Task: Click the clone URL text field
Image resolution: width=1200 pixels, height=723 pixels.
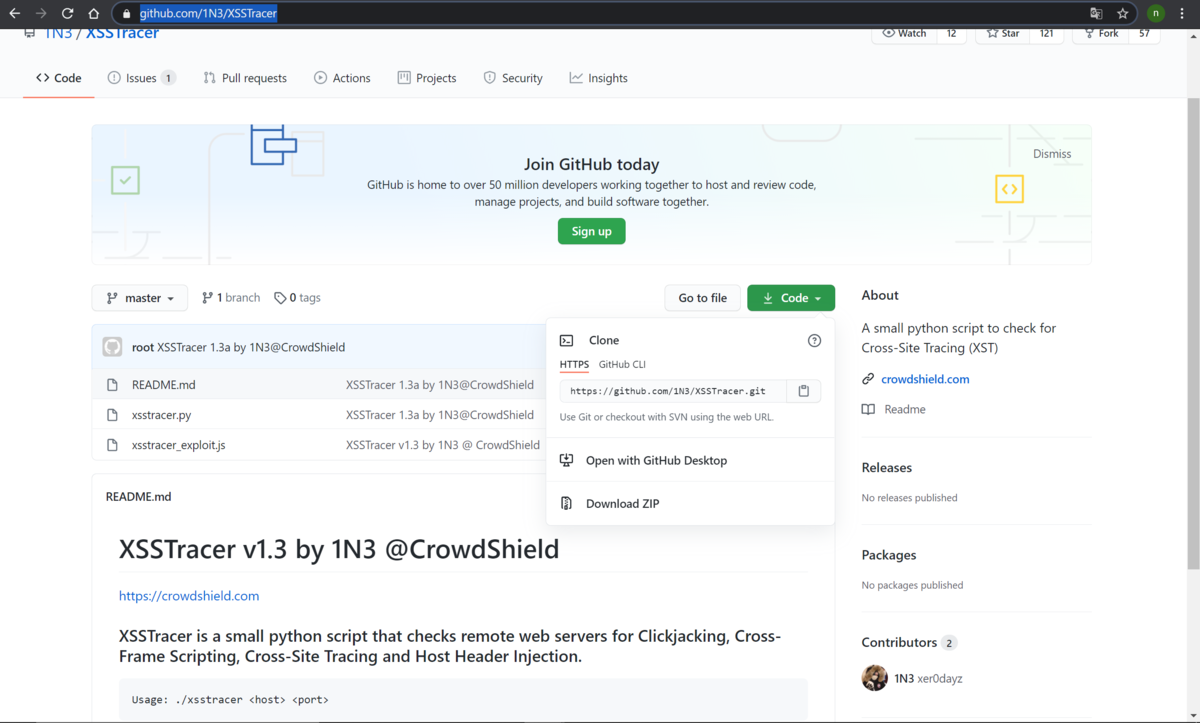Action: pyautogui.click(x=673, y=391)
